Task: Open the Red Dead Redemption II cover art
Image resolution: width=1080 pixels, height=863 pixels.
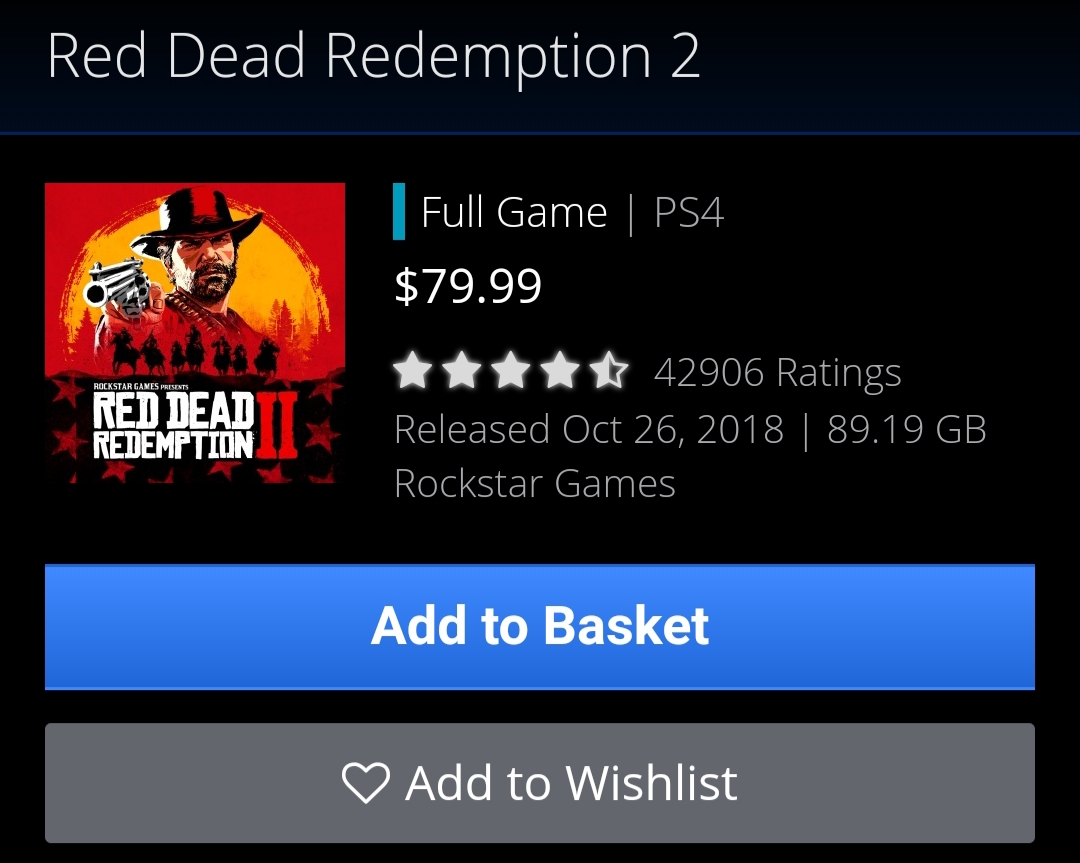Action: click(x=195, y=333)
